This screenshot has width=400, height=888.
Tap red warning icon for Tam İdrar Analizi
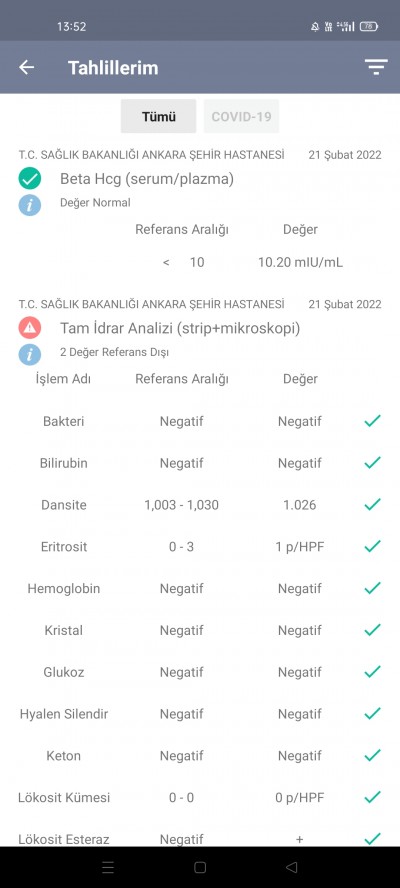pos(29,328)
